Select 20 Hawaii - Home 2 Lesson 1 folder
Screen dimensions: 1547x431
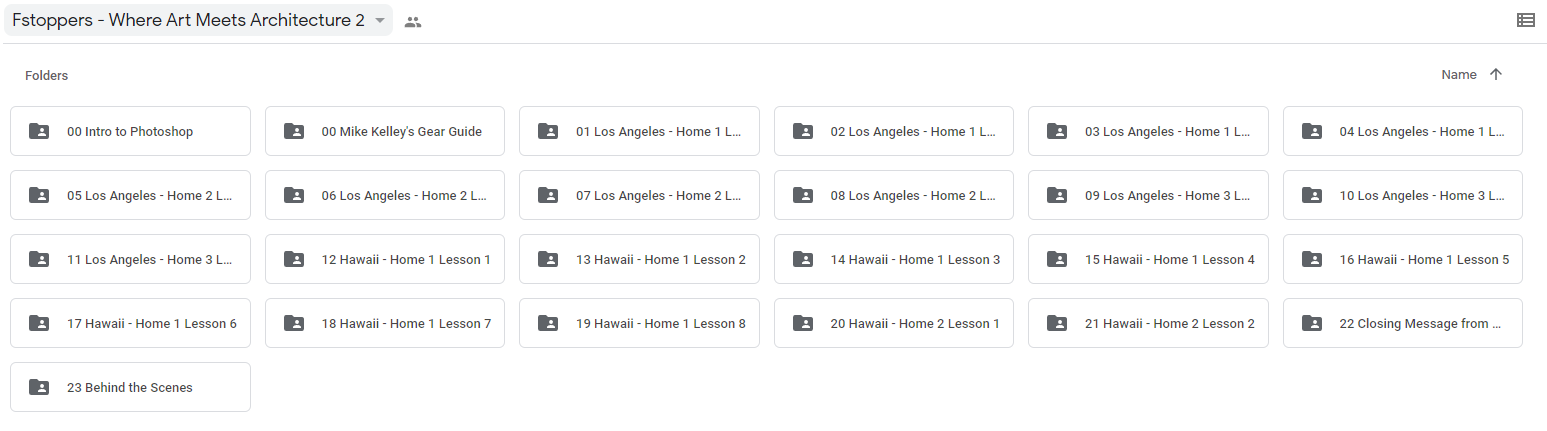[x=894, y=323]
